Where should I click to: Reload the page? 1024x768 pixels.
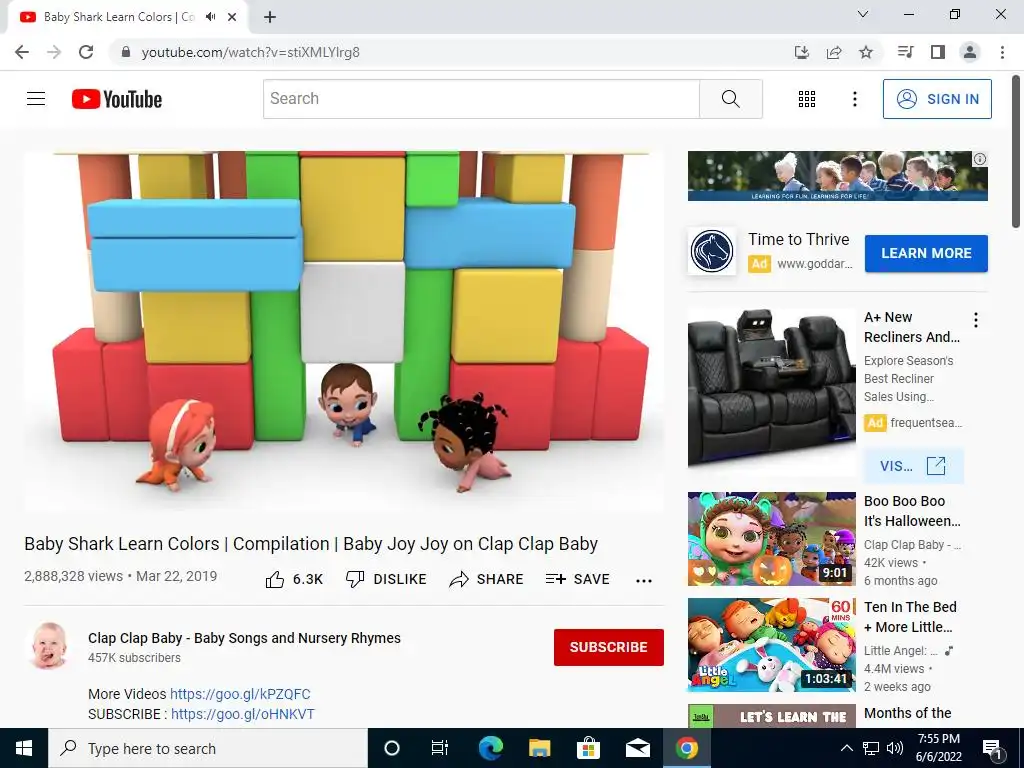coord(86,52)
